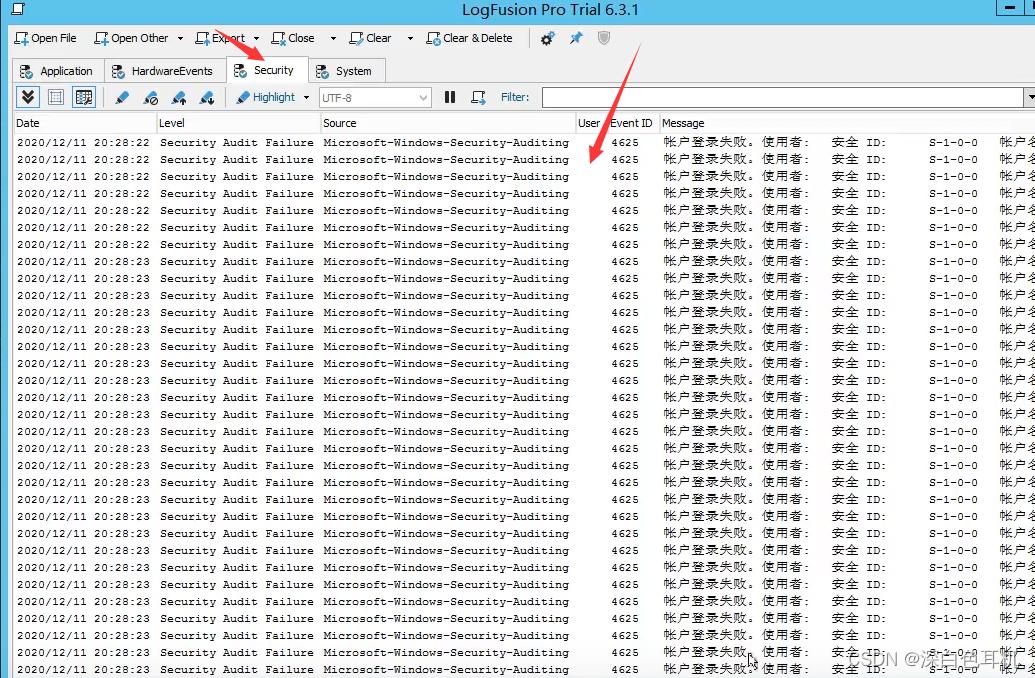
Task: Click the gray shield icon
Action: pos(604,38)
